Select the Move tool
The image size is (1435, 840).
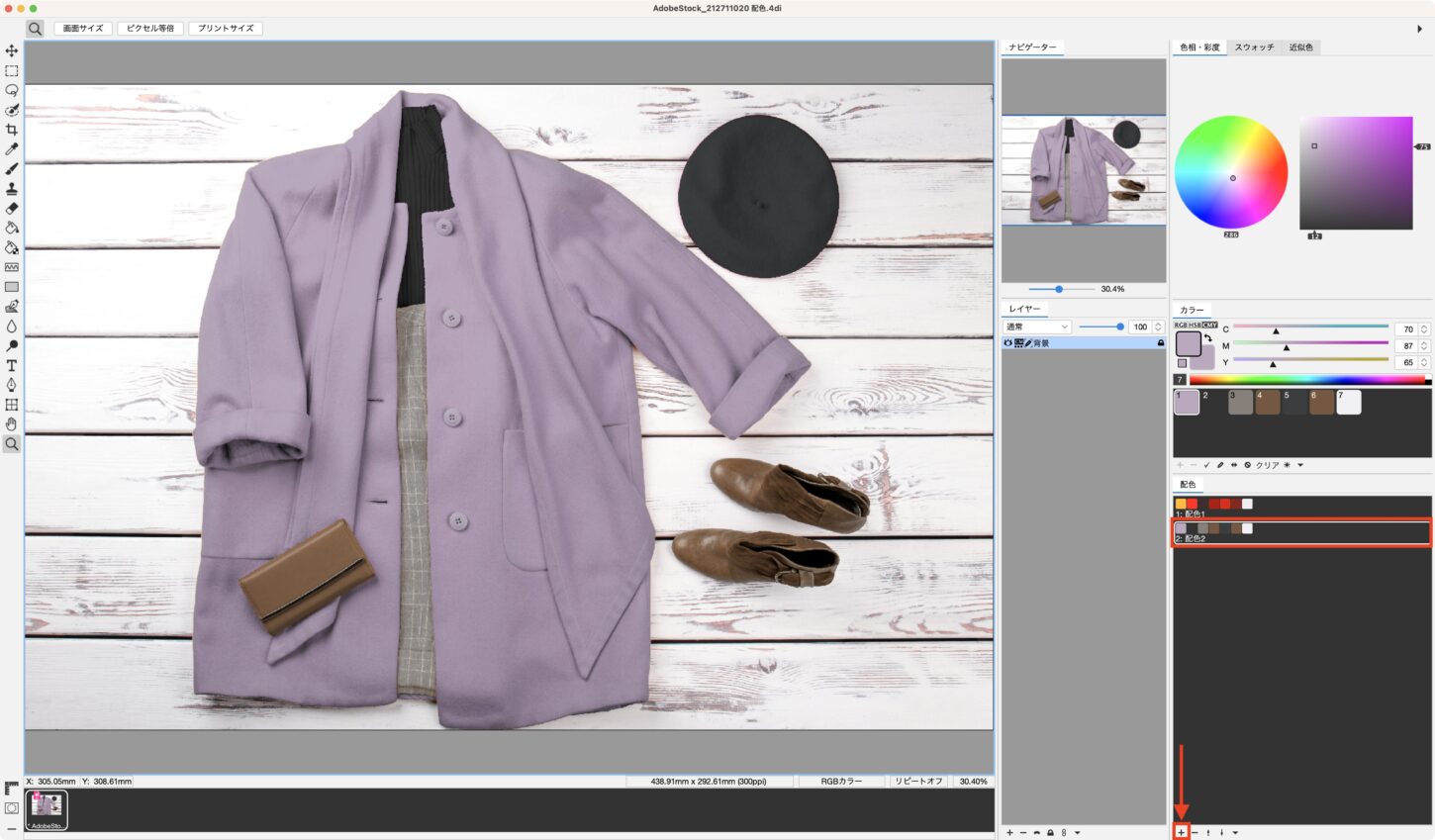[x=12, y=50]
